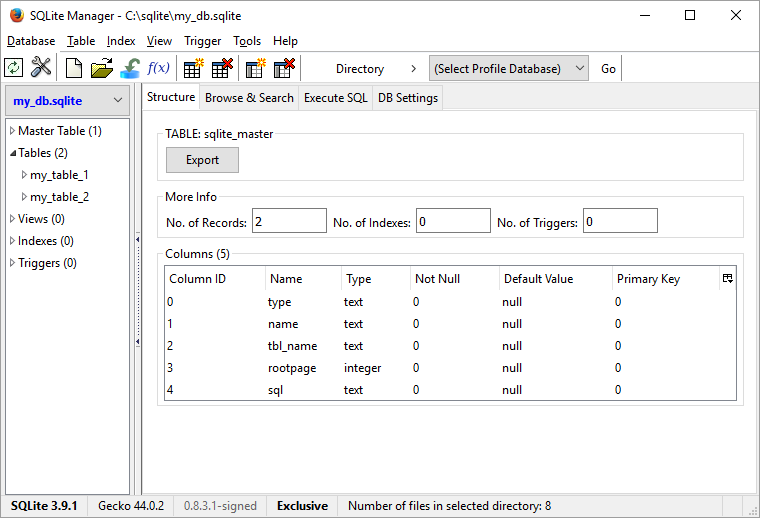This screenshot has height=518, width=760.
Task: Open the View menu
Action: tap(159, 41)
